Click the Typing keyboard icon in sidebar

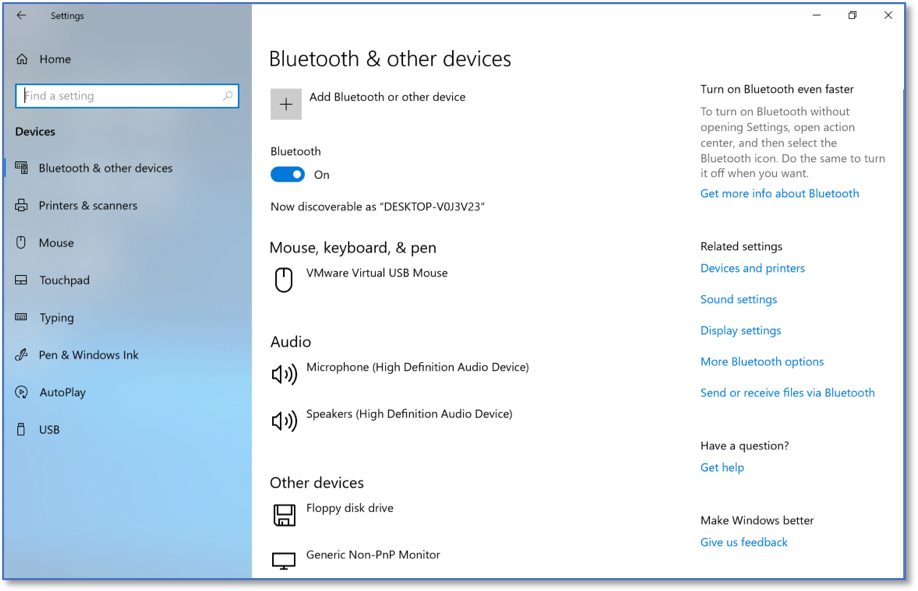(x=21, y=317)
